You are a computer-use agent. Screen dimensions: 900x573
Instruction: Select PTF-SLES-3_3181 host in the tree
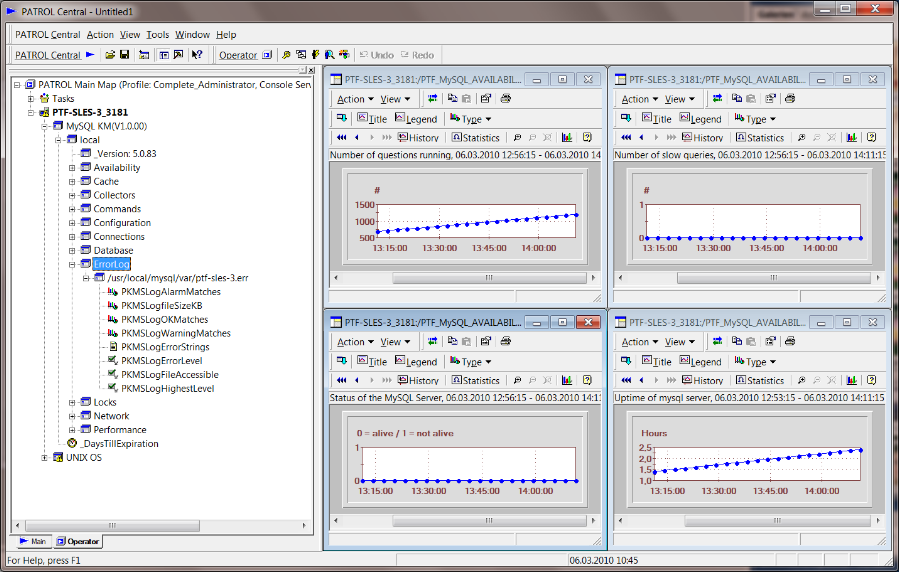click(90, 112)
